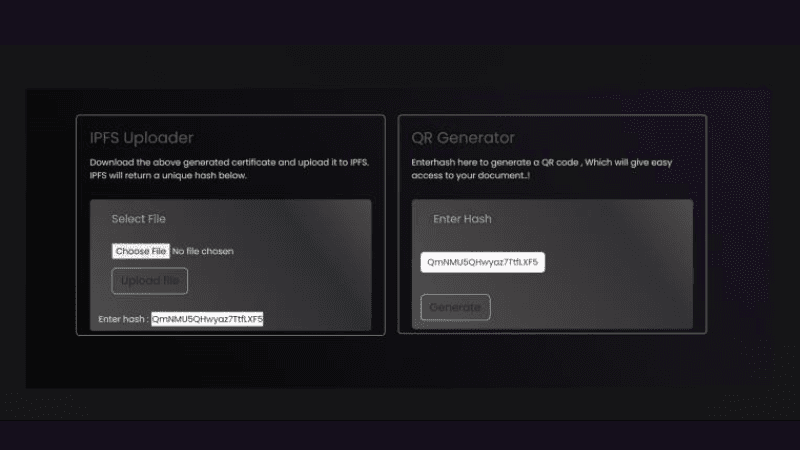Click the 'access to your document' text line
The image size is (800, 450).
pos(468,175)
